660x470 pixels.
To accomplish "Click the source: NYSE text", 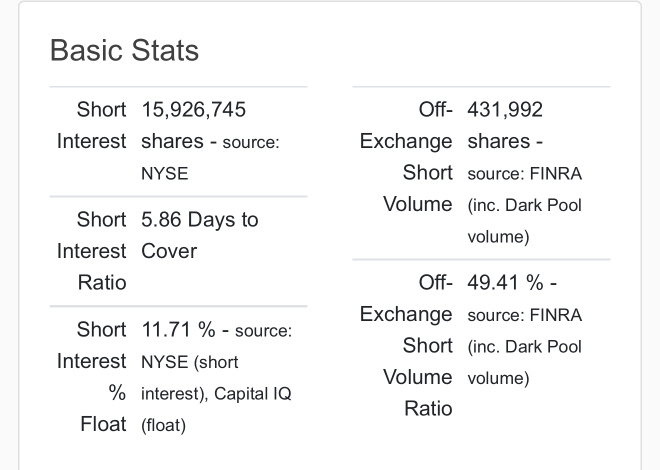I will click(210, 158).
